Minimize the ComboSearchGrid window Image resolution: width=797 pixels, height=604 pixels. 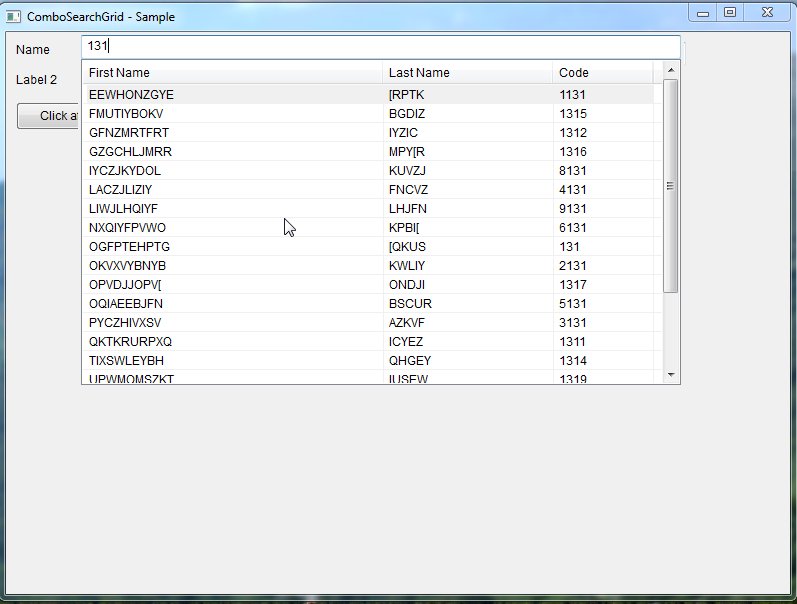click(x=703, y=13)
